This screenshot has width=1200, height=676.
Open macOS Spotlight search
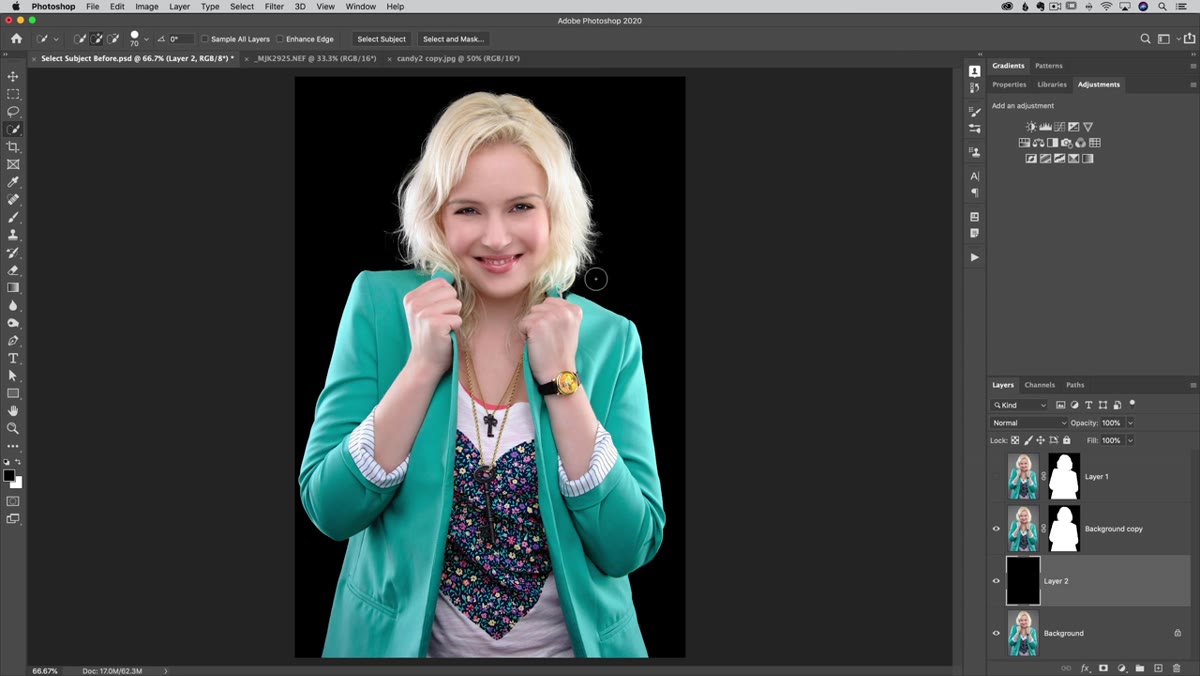[1162, 6]
